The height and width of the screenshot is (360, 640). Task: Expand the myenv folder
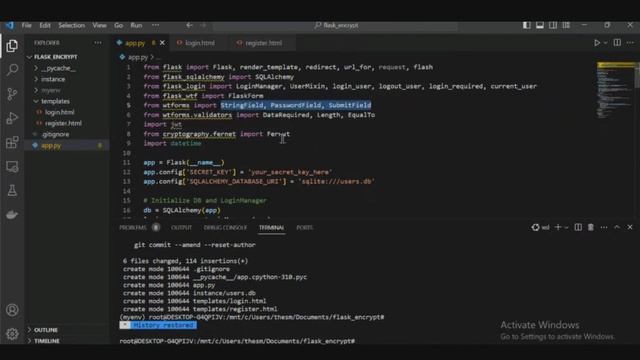pos(36,90)
